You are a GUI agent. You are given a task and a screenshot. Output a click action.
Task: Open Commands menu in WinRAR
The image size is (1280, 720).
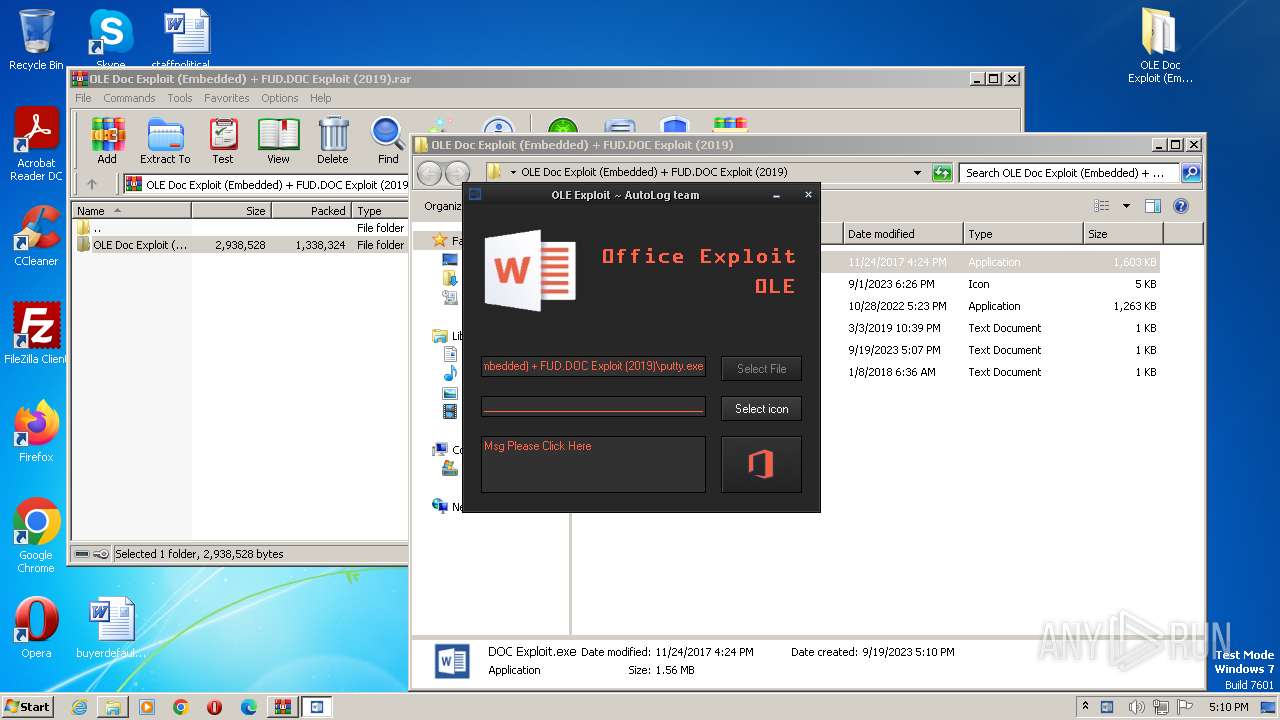[x=129, y=98]
